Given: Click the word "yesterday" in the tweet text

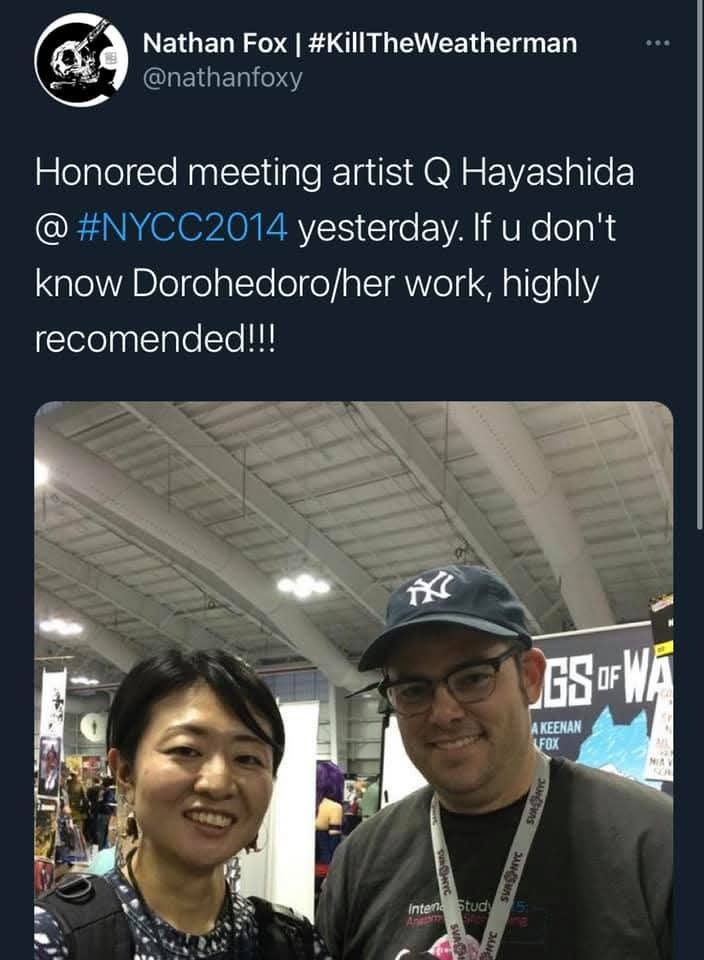Looking at the screenshot, I should tap(376, 229).
